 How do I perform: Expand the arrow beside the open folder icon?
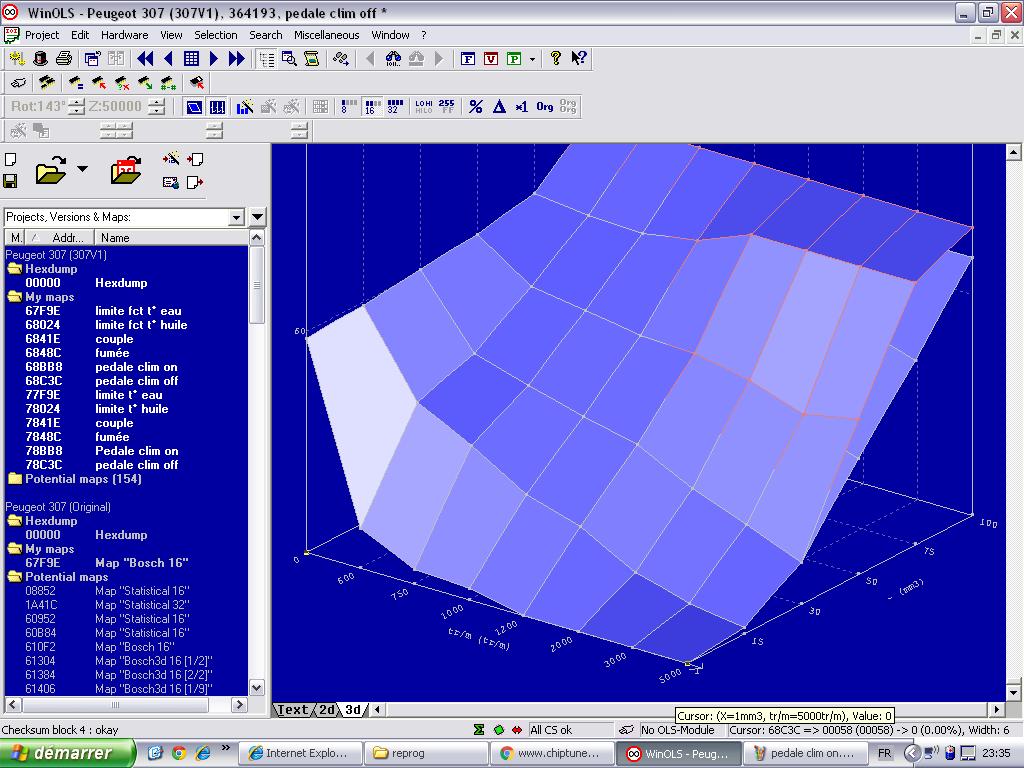click(x=82, y=169)
